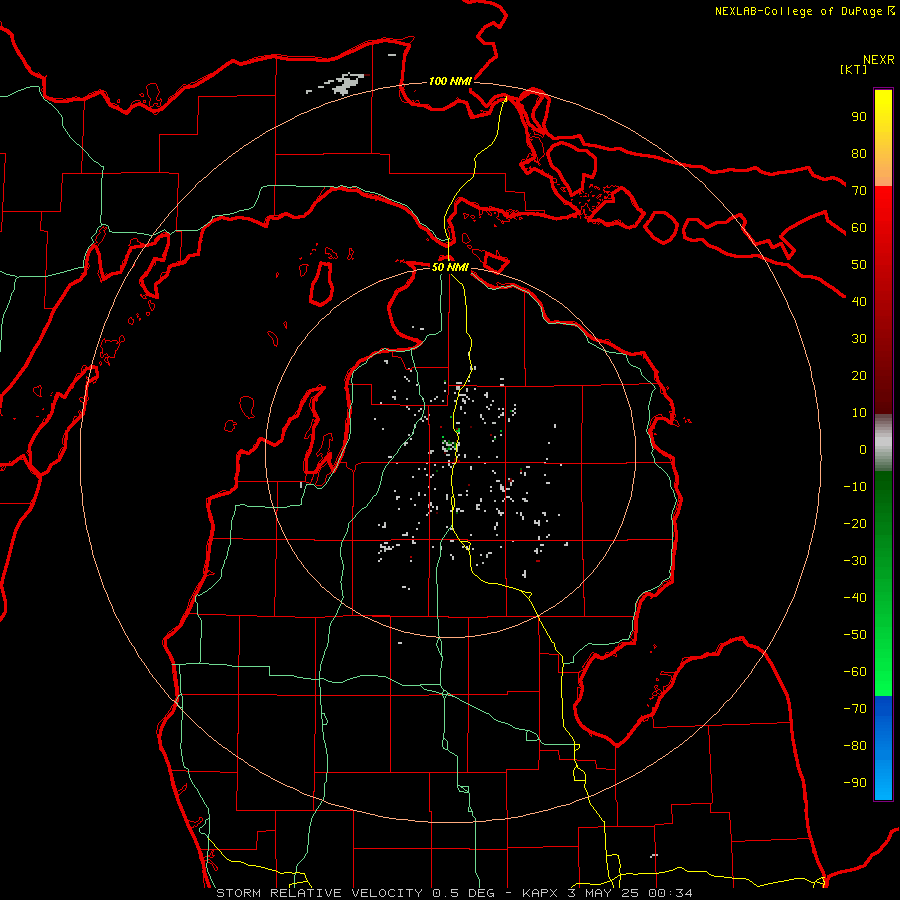
Task: Click the 00:34 timestamp
Action: coord(670,893)
